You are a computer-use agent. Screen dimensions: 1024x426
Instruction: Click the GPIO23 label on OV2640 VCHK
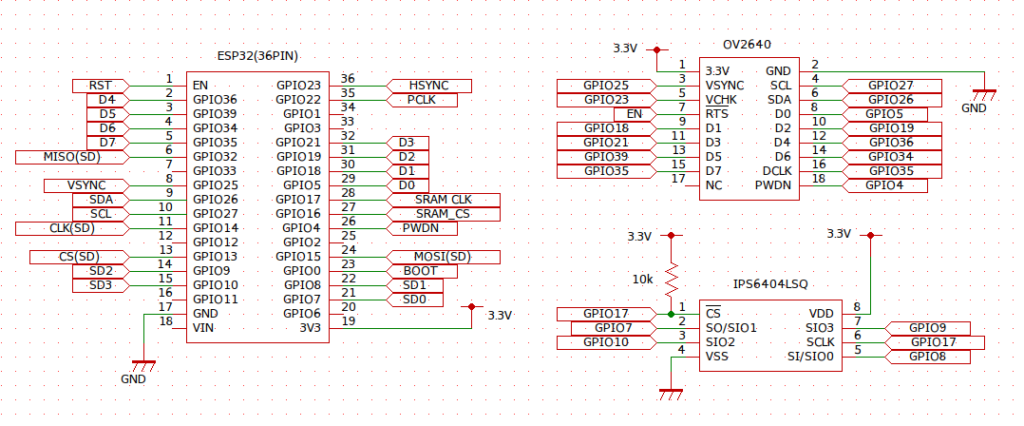605,100
